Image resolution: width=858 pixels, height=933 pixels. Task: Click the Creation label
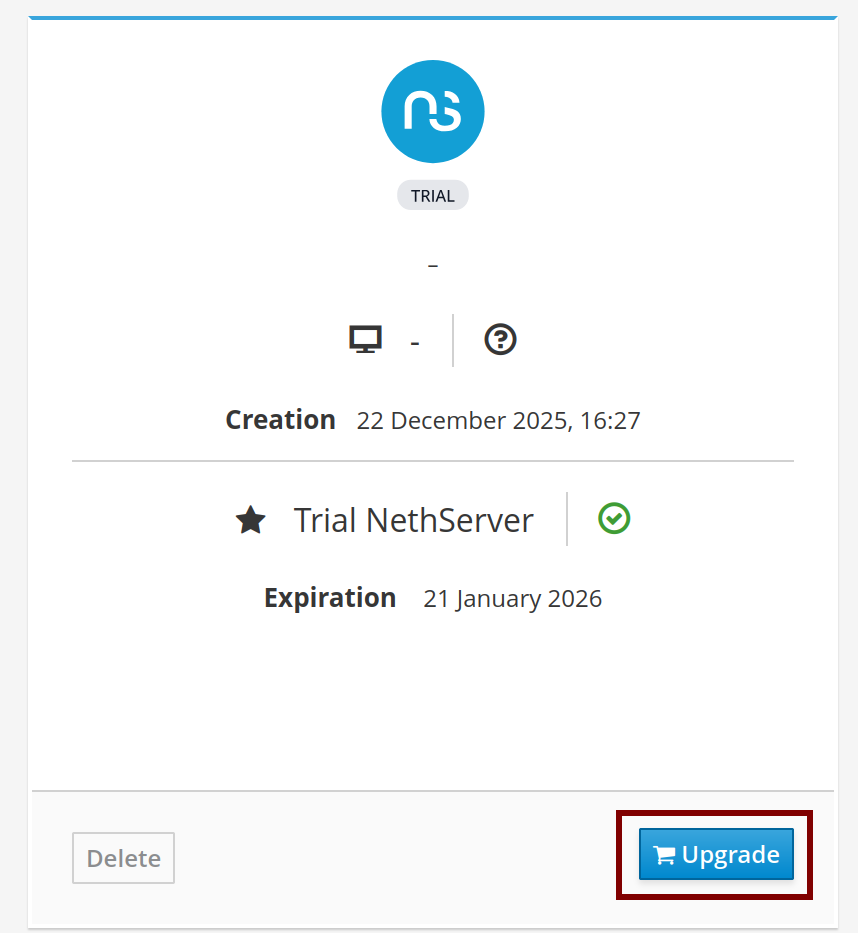[280, 420]
